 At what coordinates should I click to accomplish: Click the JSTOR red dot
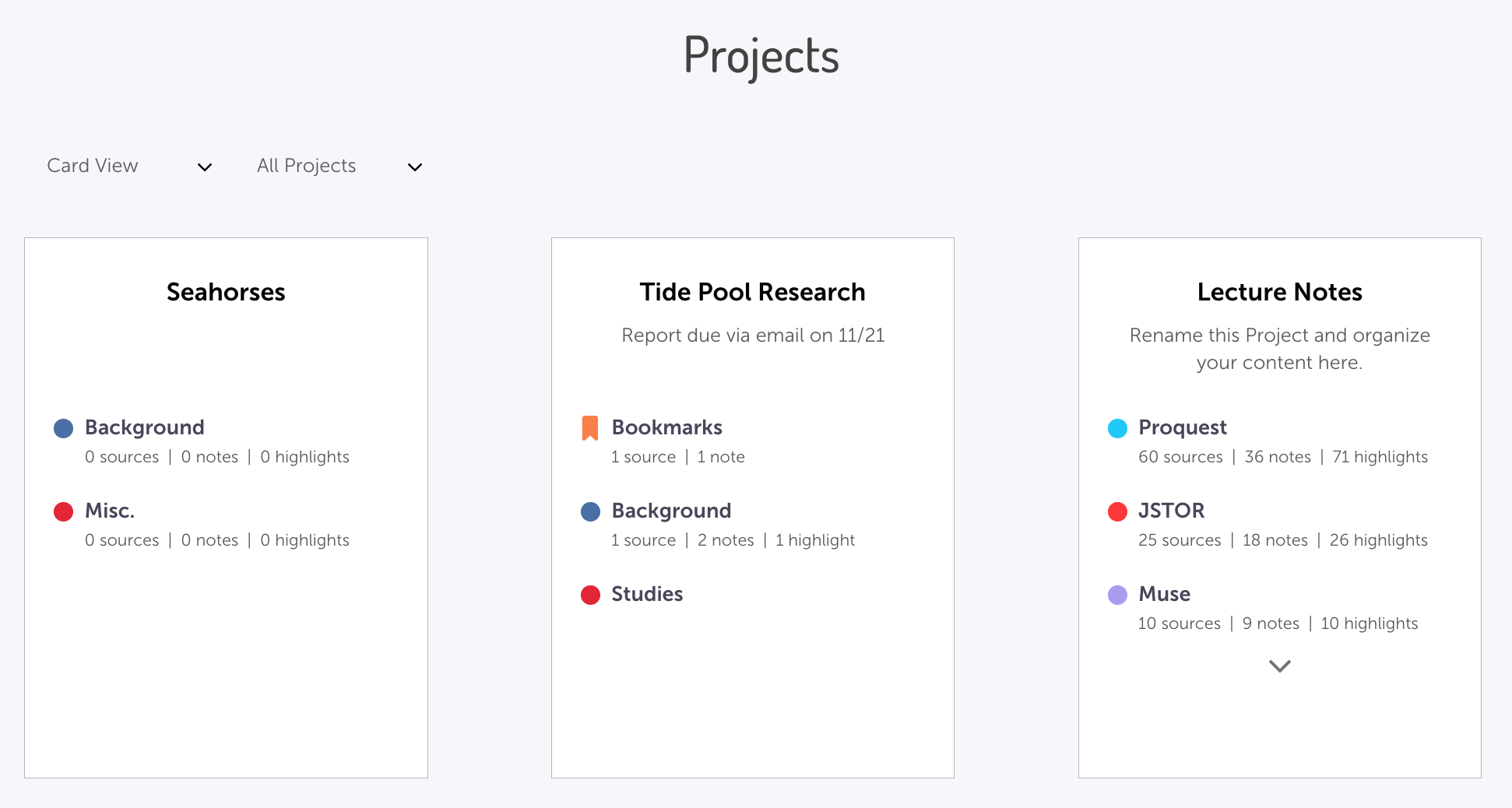click(x=1117, y=511)
